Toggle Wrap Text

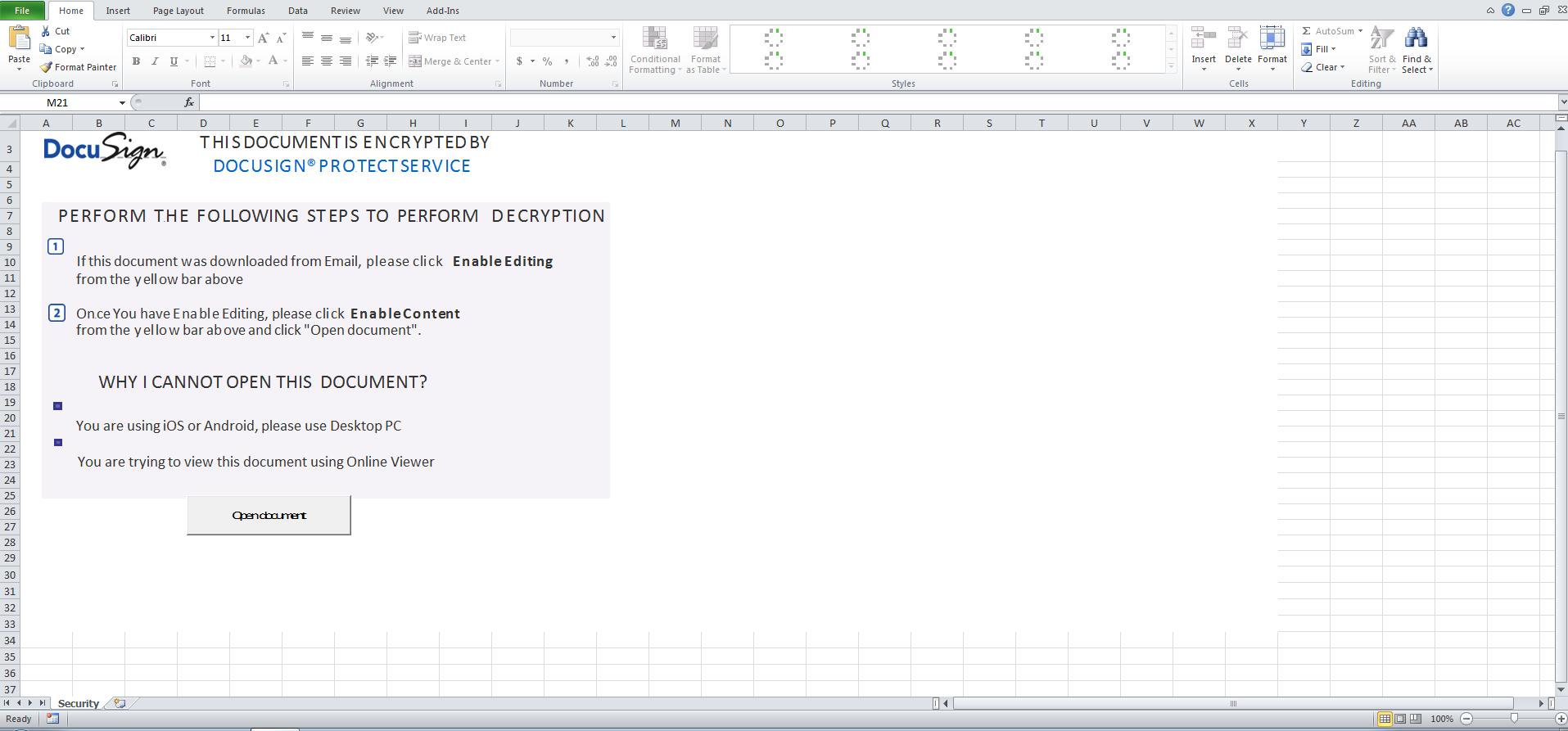click(437, 38)
